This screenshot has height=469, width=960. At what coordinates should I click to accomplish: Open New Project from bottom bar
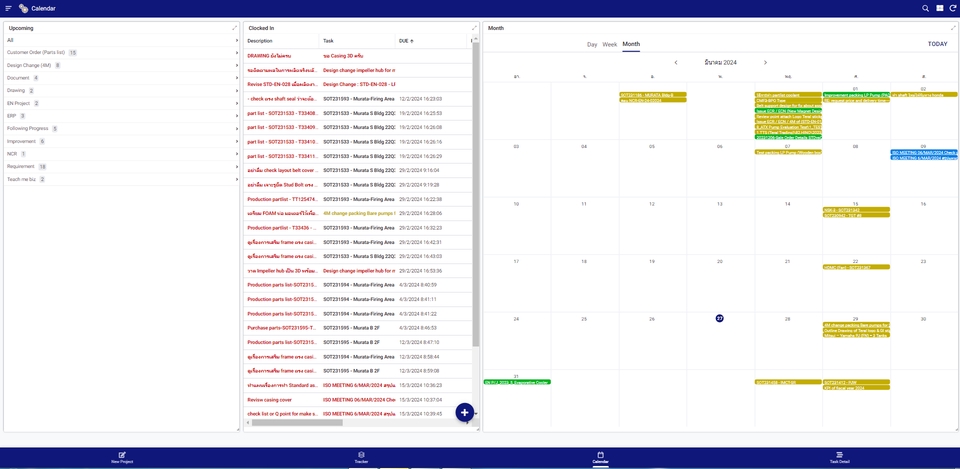pos(122,457)
